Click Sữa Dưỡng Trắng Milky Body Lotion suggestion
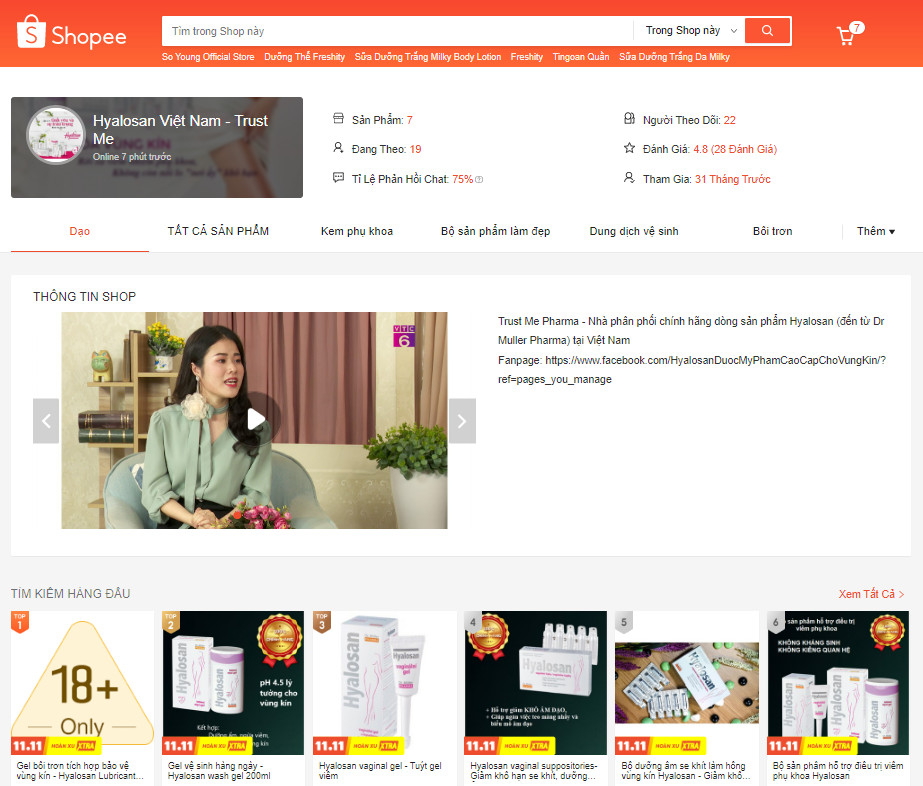Image resolution: width=923 pixels, height=786 pixels. 427,57
